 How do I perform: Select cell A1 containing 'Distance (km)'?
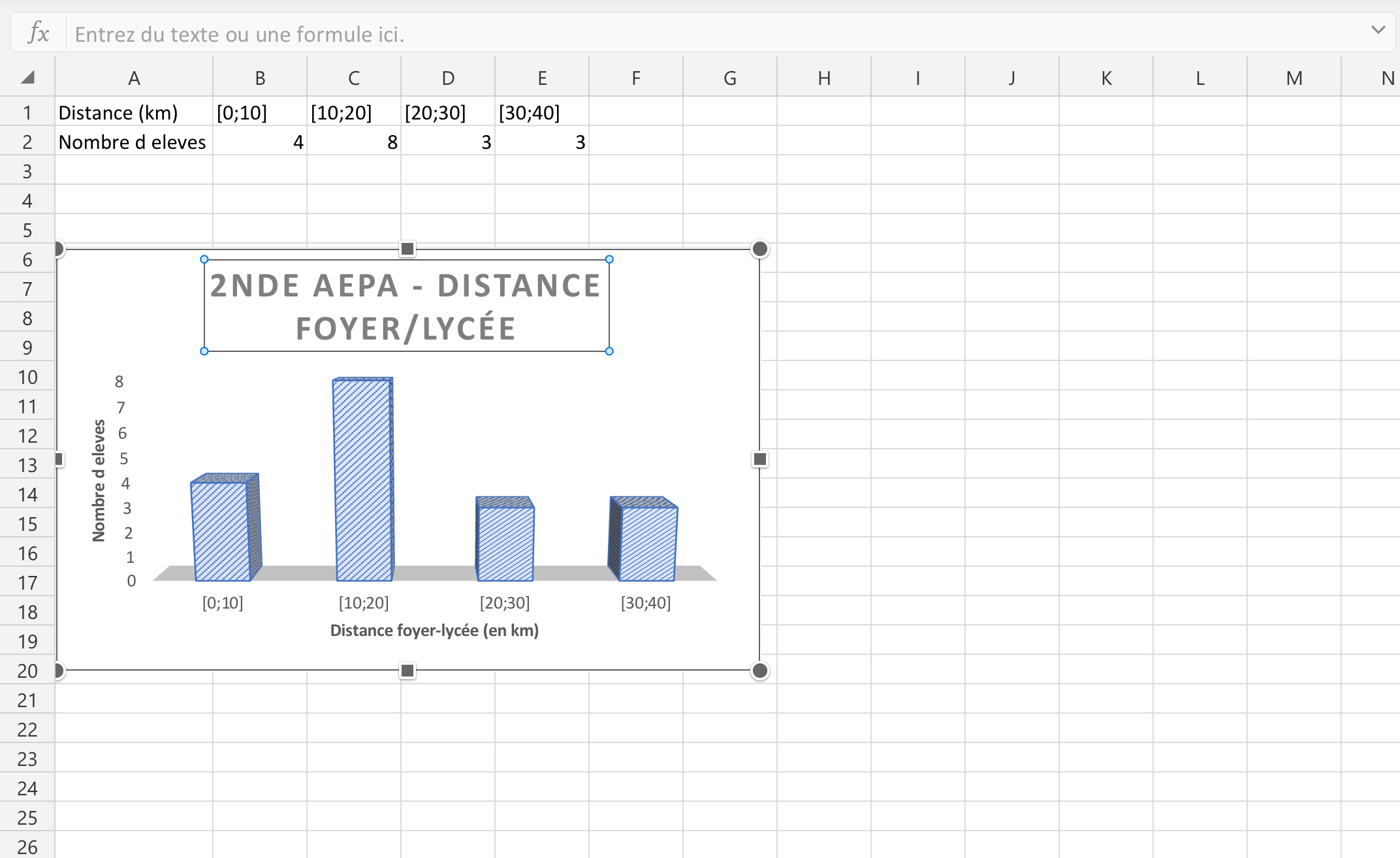coord(133,112)
